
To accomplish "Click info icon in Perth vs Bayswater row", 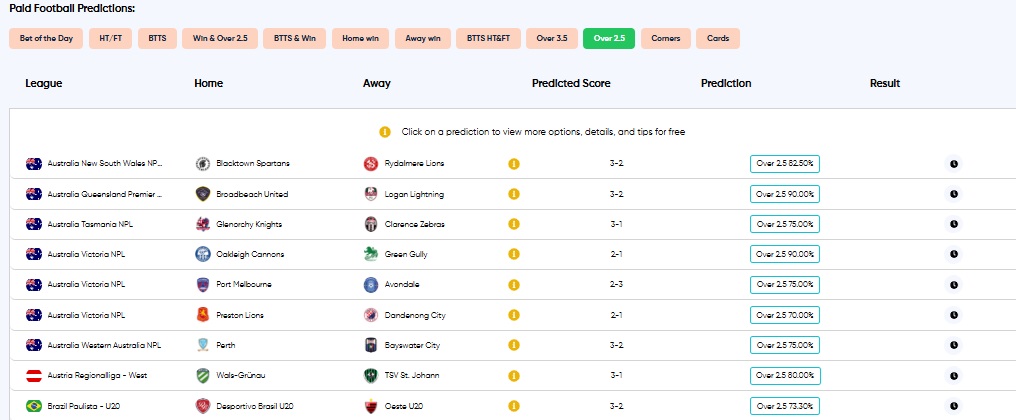I will [x=514, y=345].
